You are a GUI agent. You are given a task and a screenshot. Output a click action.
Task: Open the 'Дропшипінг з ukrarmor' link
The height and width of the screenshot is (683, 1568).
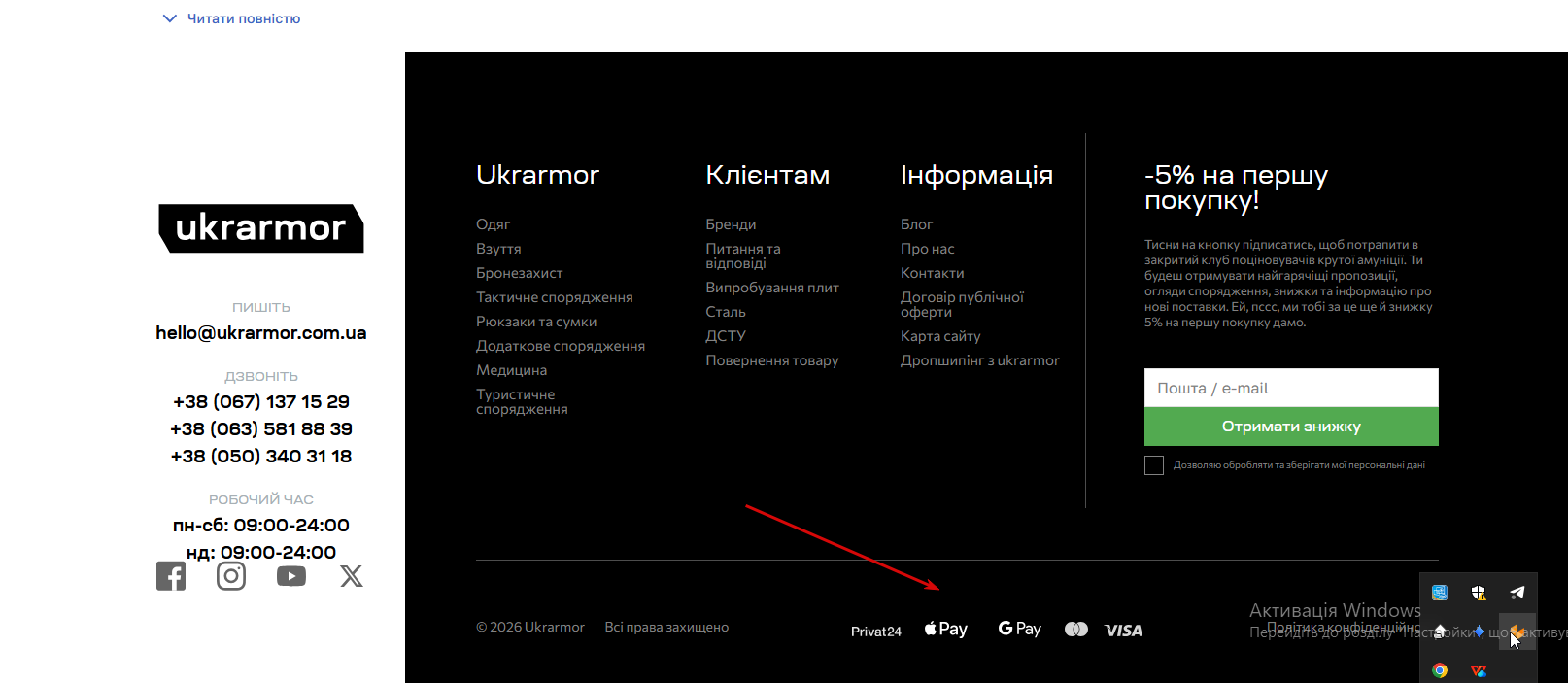click(979, 360)
